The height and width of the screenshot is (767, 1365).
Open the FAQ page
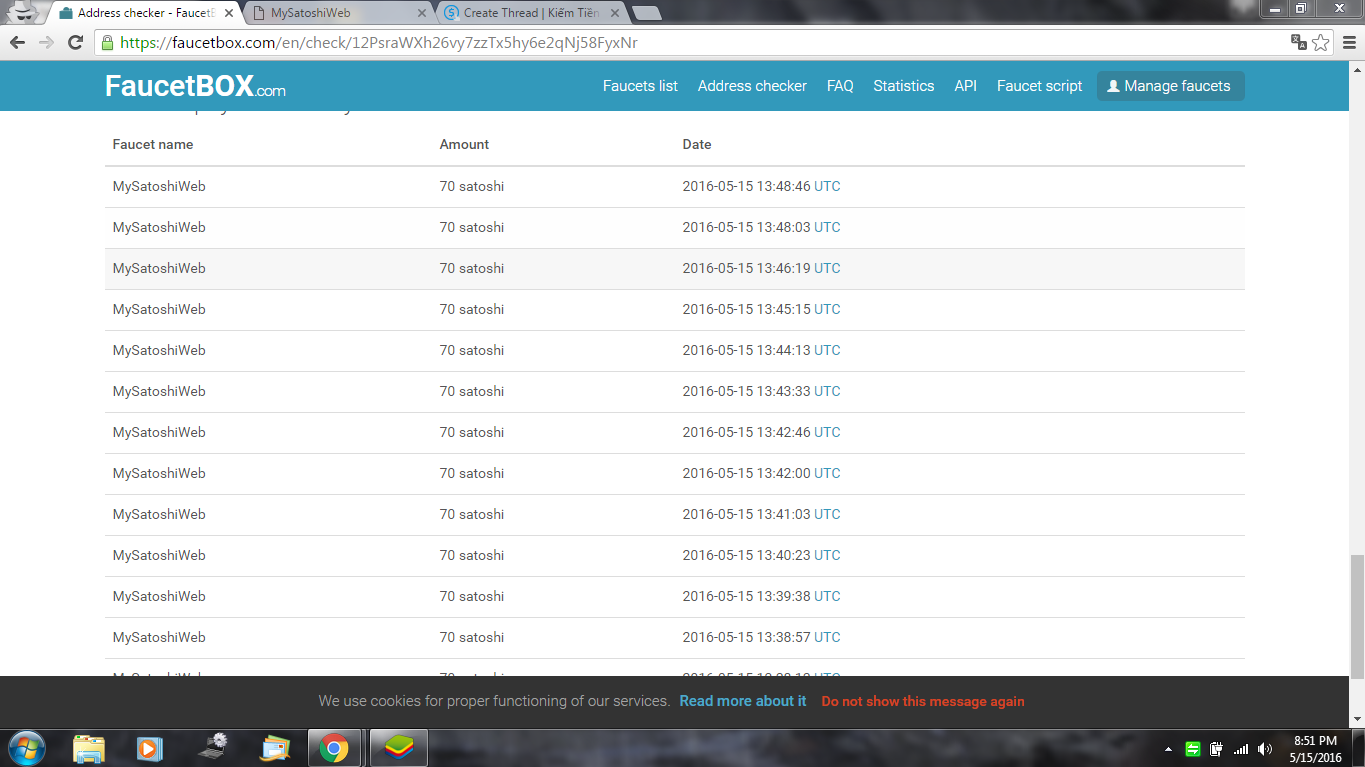[x=840, y=86]
